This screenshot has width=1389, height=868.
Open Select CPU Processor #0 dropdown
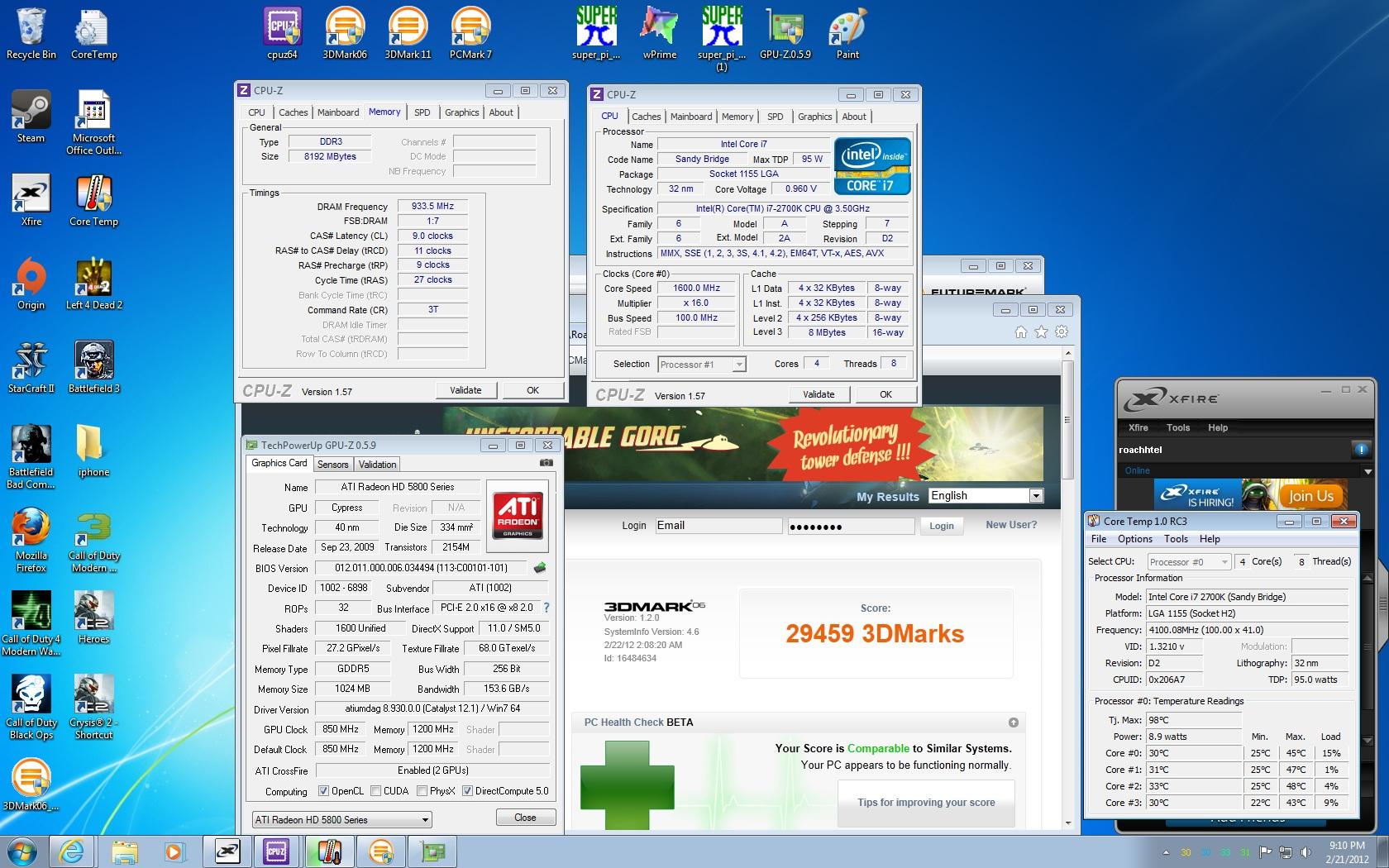(x=1189, y=561)
